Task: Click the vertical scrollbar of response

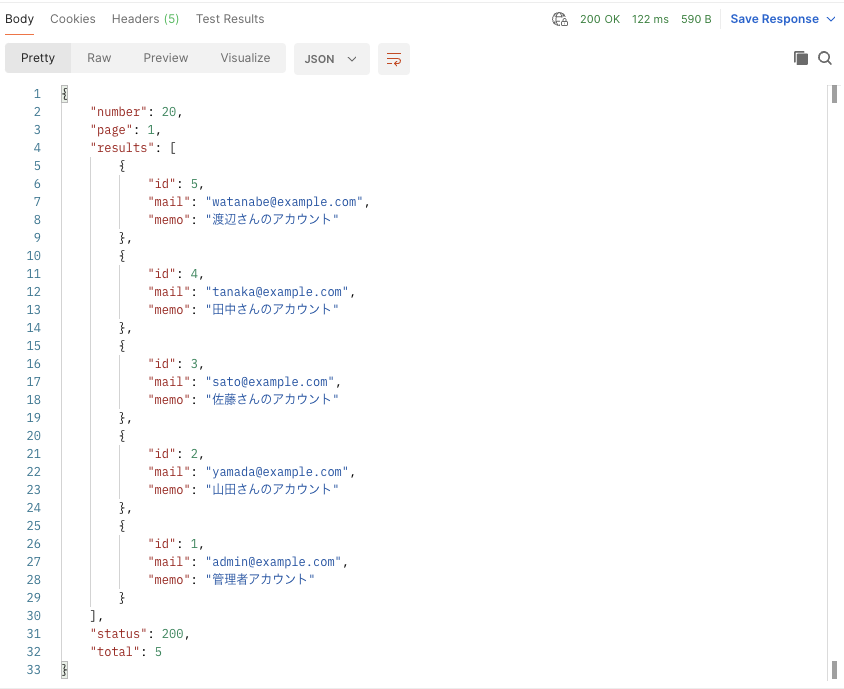Action: pos(834,382)
